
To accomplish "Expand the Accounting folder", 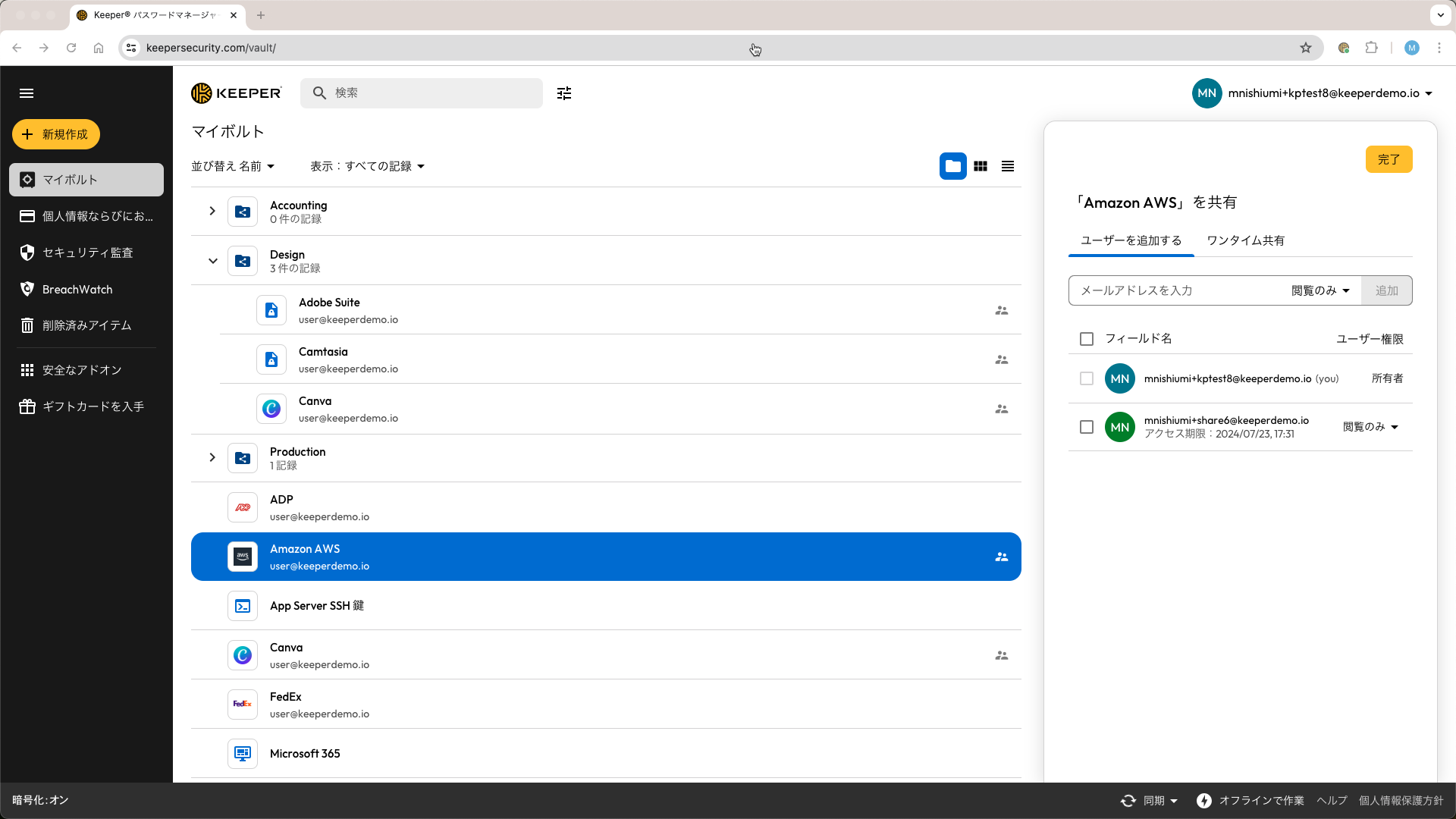I will [212, 211].
